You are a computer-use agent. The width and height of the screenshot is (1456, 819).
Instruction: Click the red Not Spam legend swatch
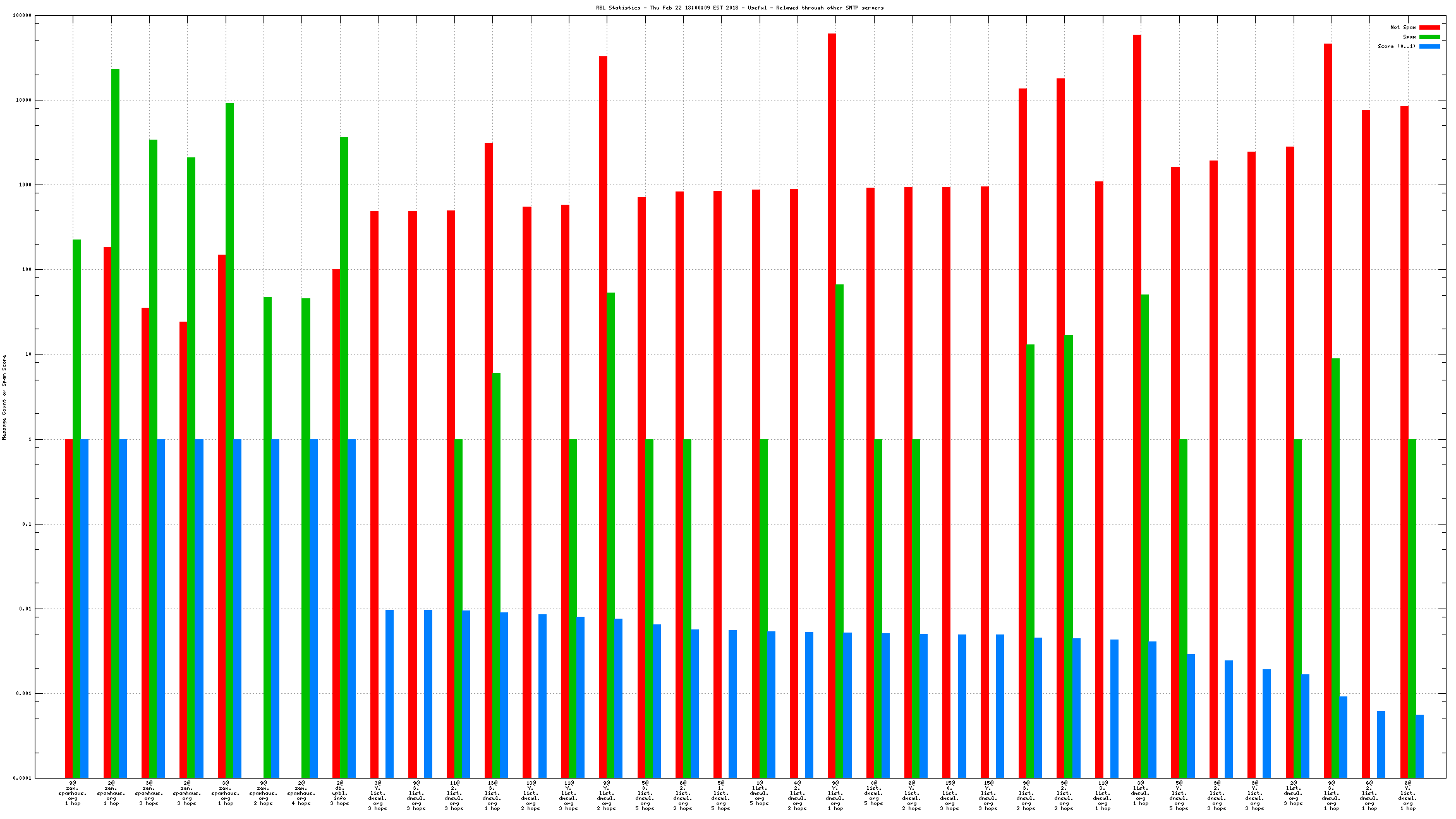tap(1429, 27)
